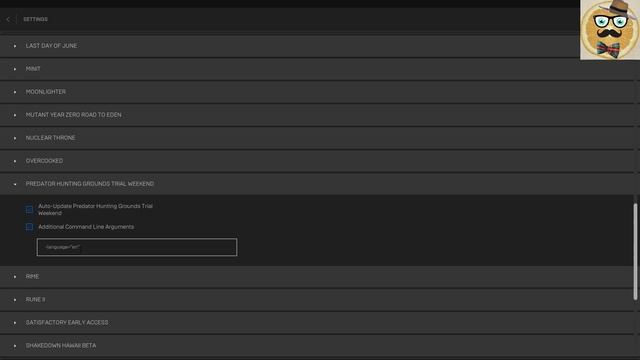Click the settings list vertical scrollbar
640x360 pixels.
[x=636, y=251]
